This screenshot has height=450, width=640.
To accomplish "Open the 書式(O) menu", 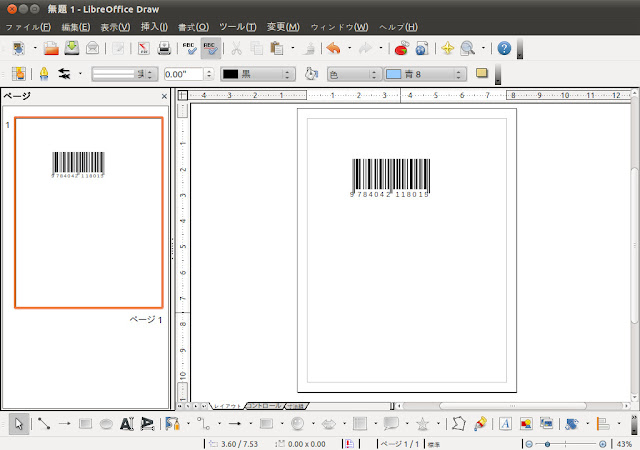I will [x=193, y=27].
